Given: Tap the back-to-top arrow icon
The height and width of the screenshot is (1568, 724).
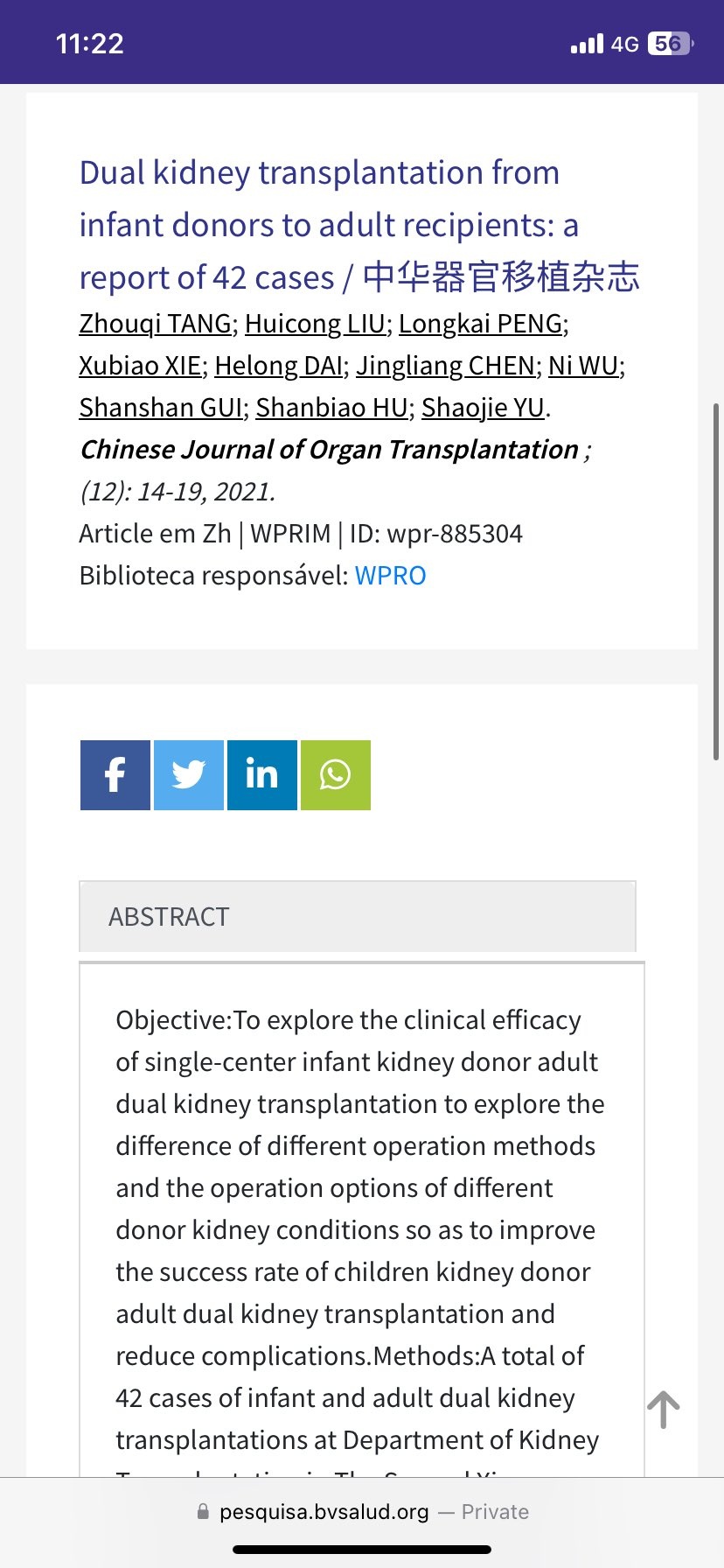Looking at the screenshot, I should pos(664,1409).
